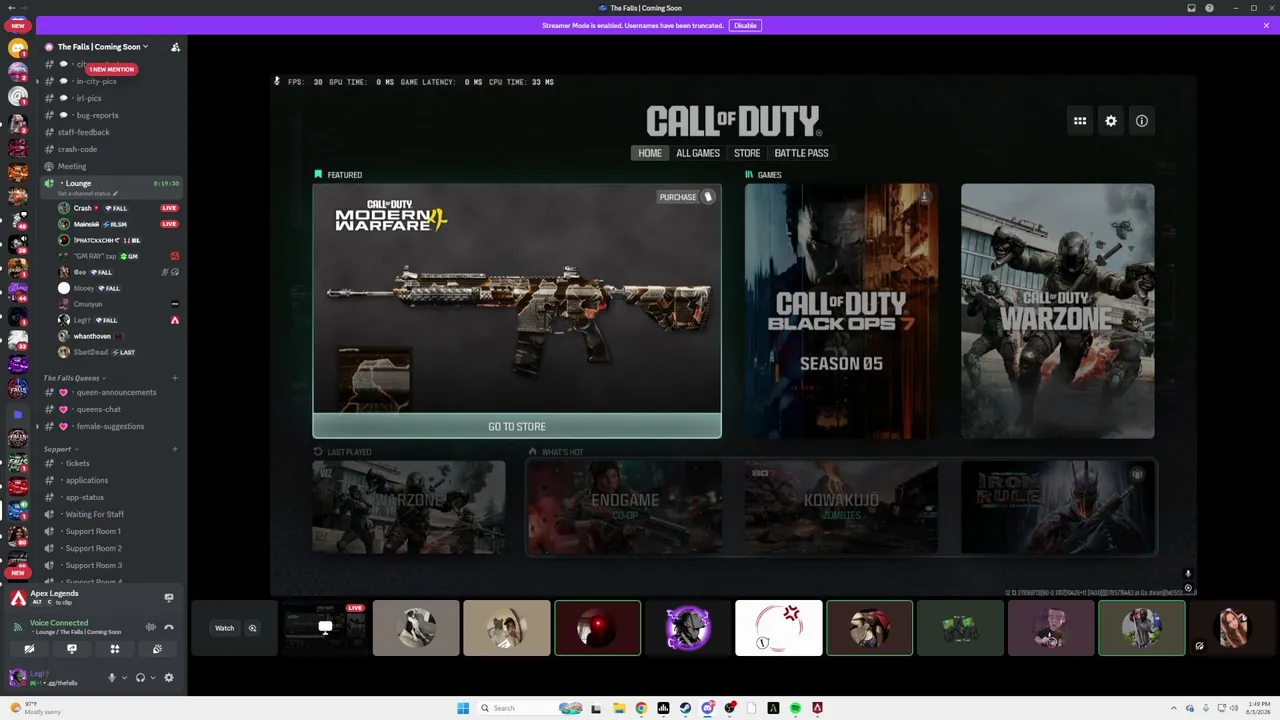The image size is (1280, 720).
Task: Open the STORE tab
Action: coord(747,153)
